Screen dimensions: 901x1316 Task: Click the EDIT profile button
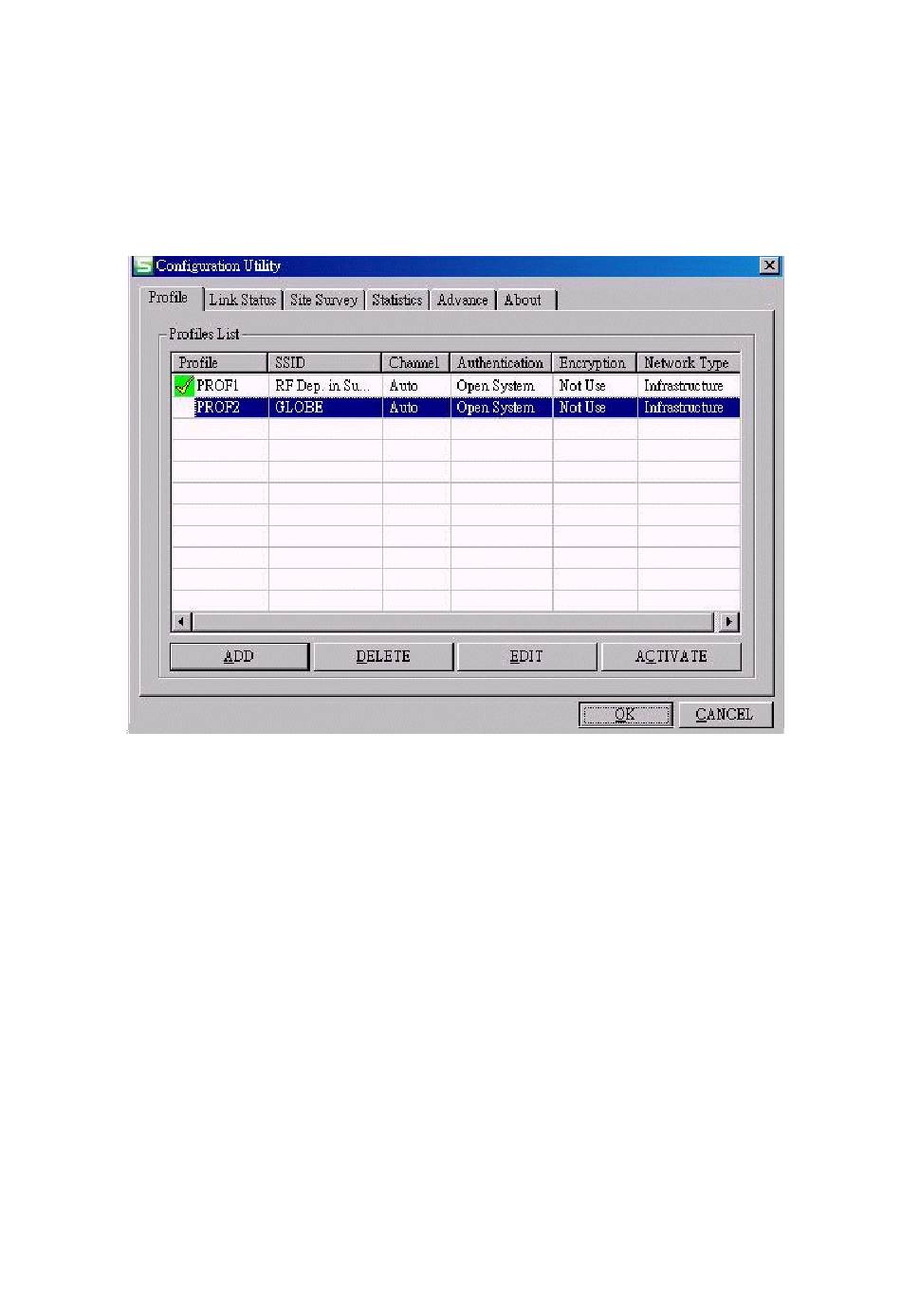click(x=527, y=656)
